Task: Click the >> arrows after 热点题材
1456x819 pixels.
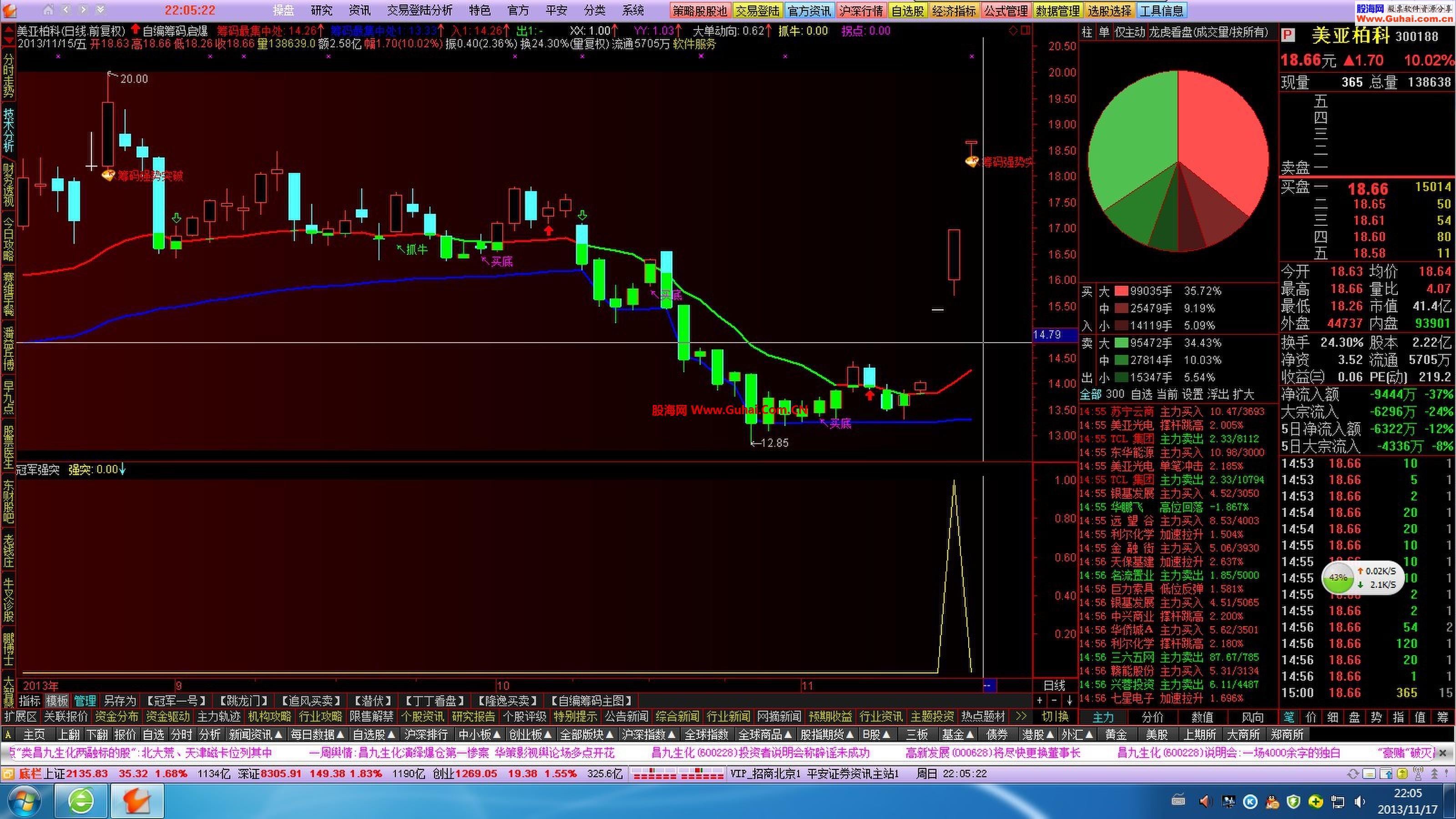Action: point(1021,717)
